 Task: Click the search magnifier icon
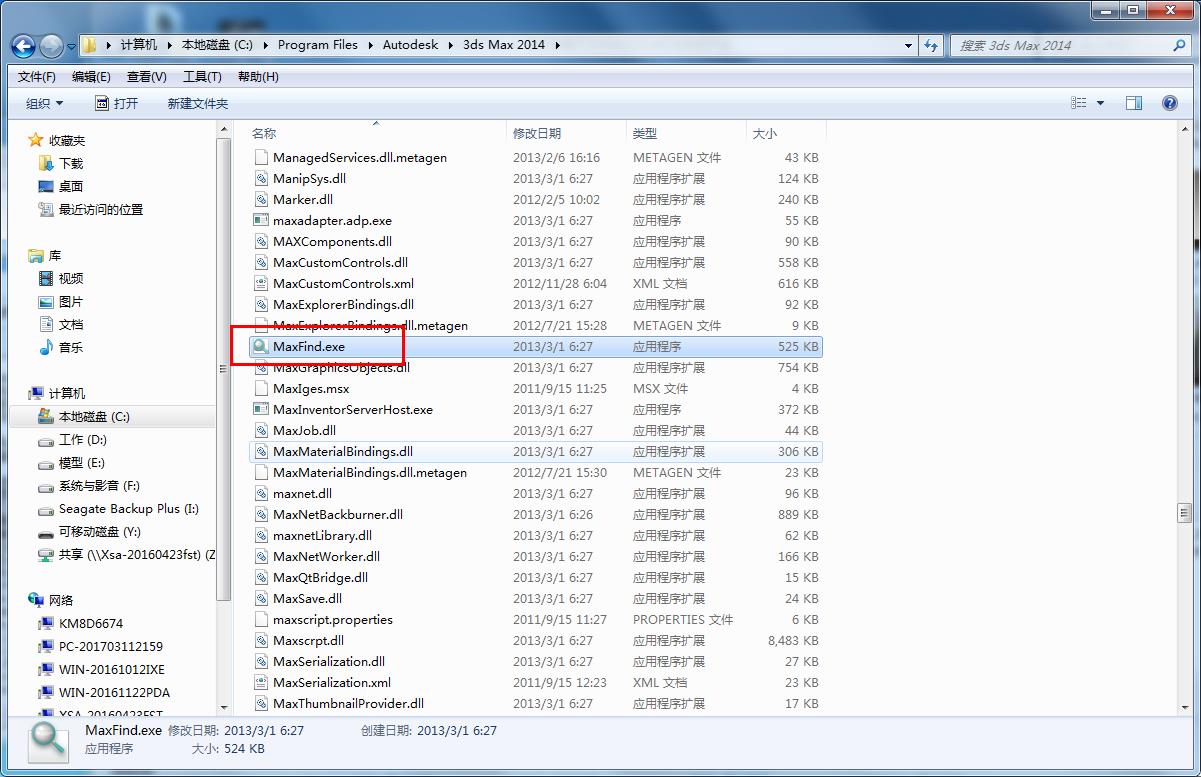pyautogui.click(x=1180, y=45)
